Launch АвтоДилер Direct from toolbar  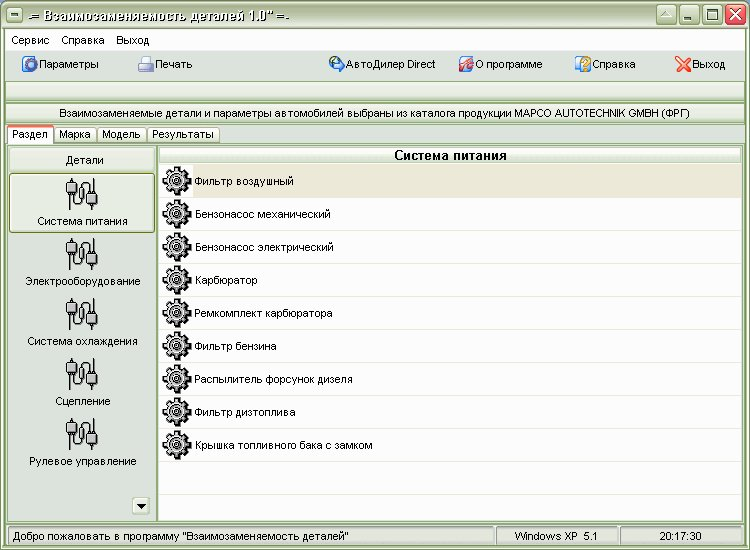(x=337, y=64)
